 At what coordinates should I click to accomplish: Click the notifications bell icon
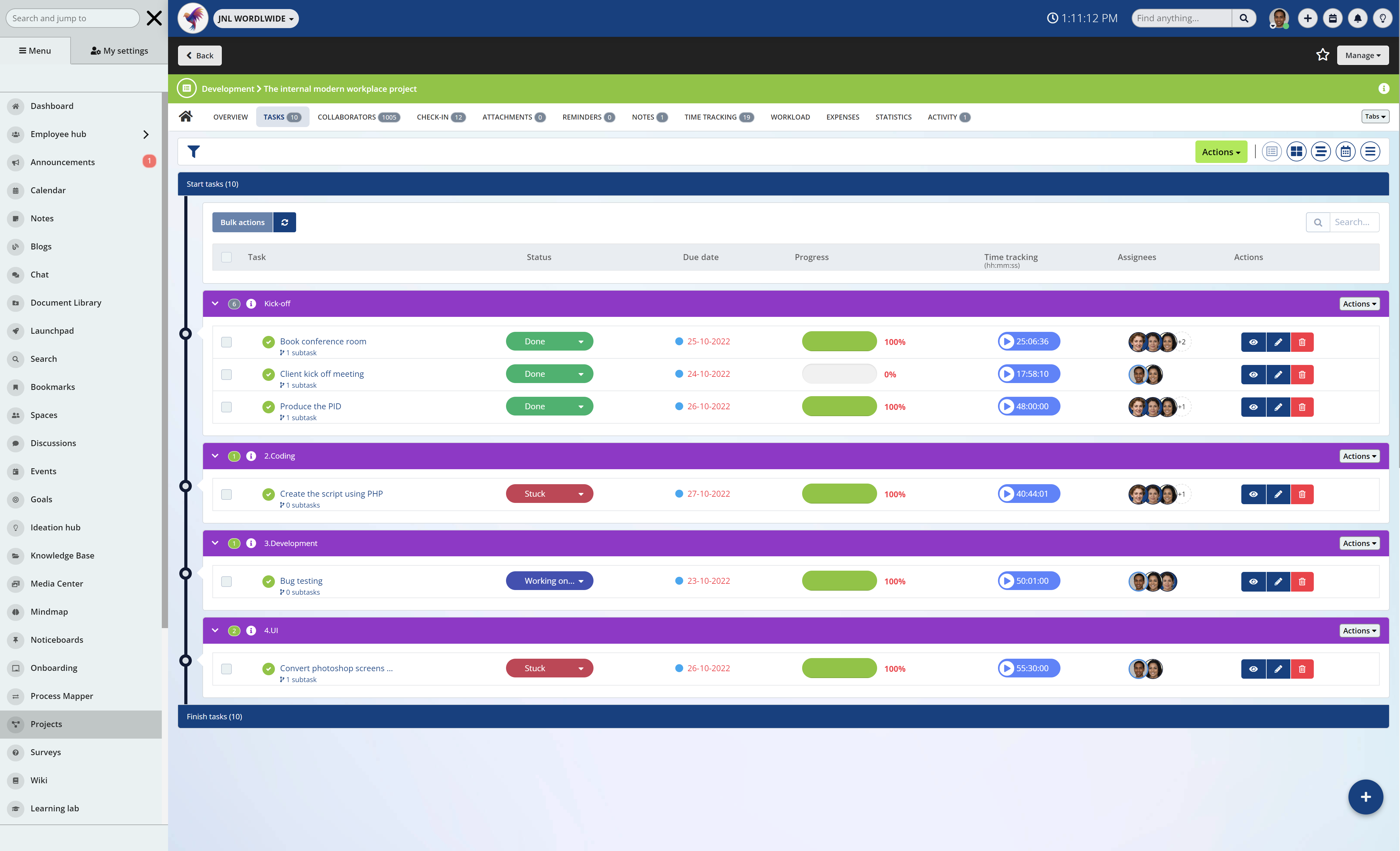click(x=1358, y=18)
